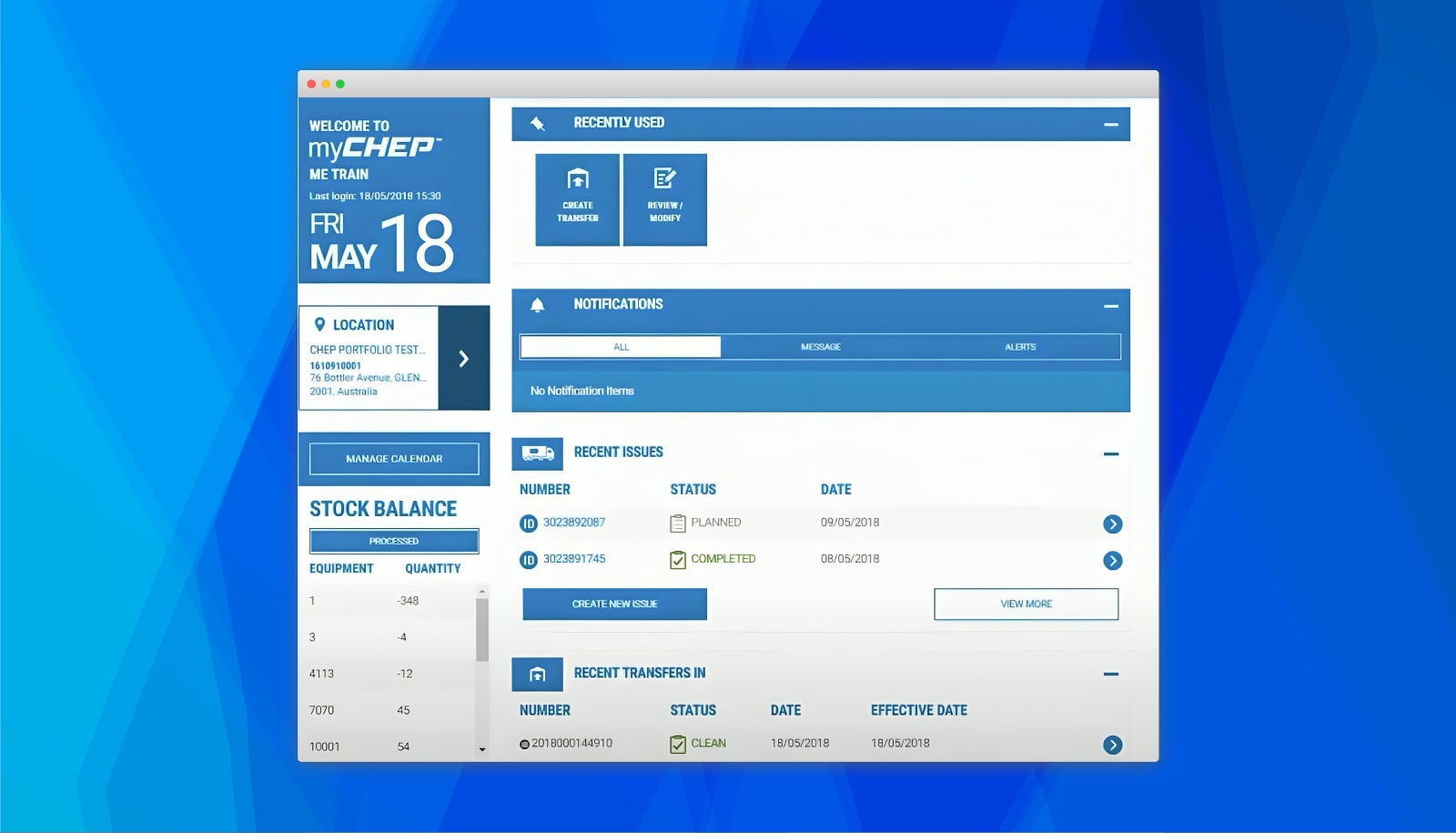Open transfer number 2018000144910

pyautogui.click(x=571, y=743)
